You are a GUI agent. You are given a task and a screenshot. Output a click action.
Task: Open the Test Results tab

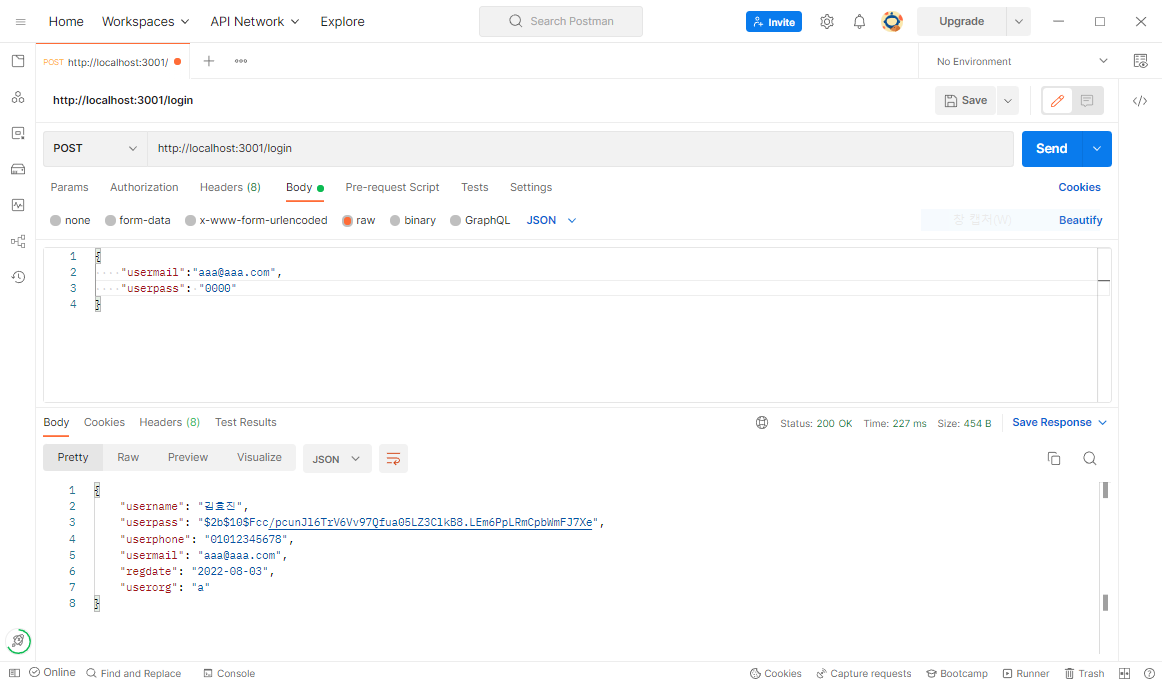point(245,422)
